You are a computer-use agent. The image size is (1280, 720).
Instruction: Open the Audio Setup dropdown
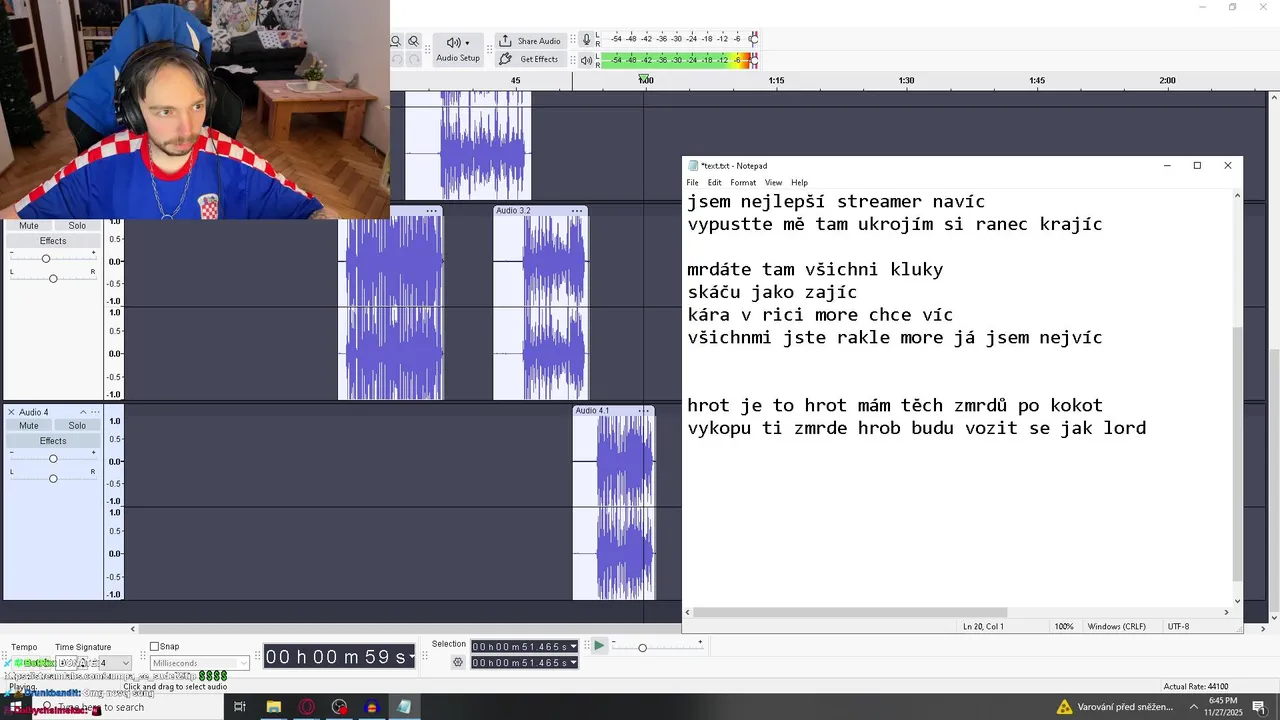(458, 49)
